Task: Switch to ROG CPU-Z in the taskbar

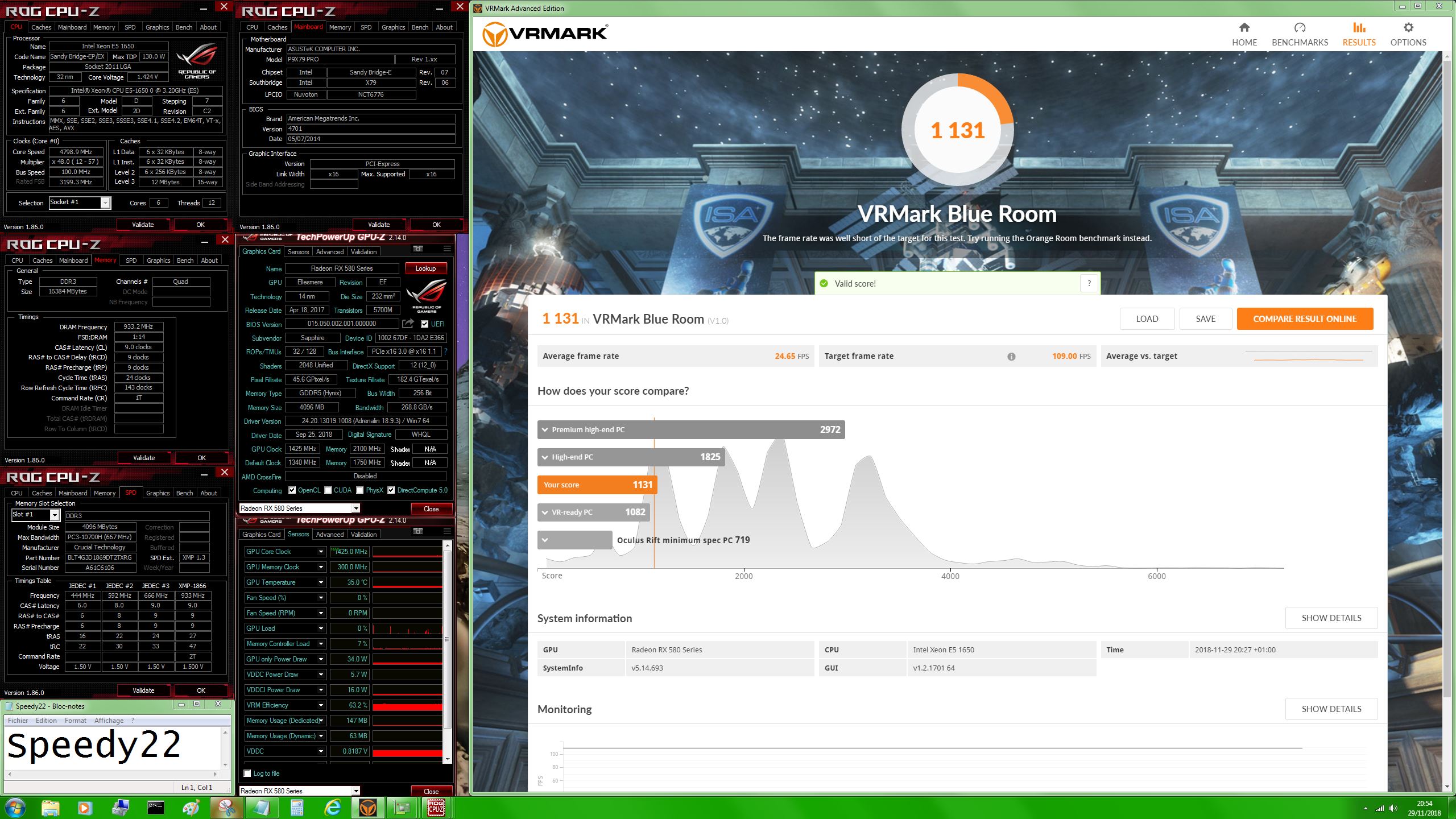Action: tap(437, 808)
